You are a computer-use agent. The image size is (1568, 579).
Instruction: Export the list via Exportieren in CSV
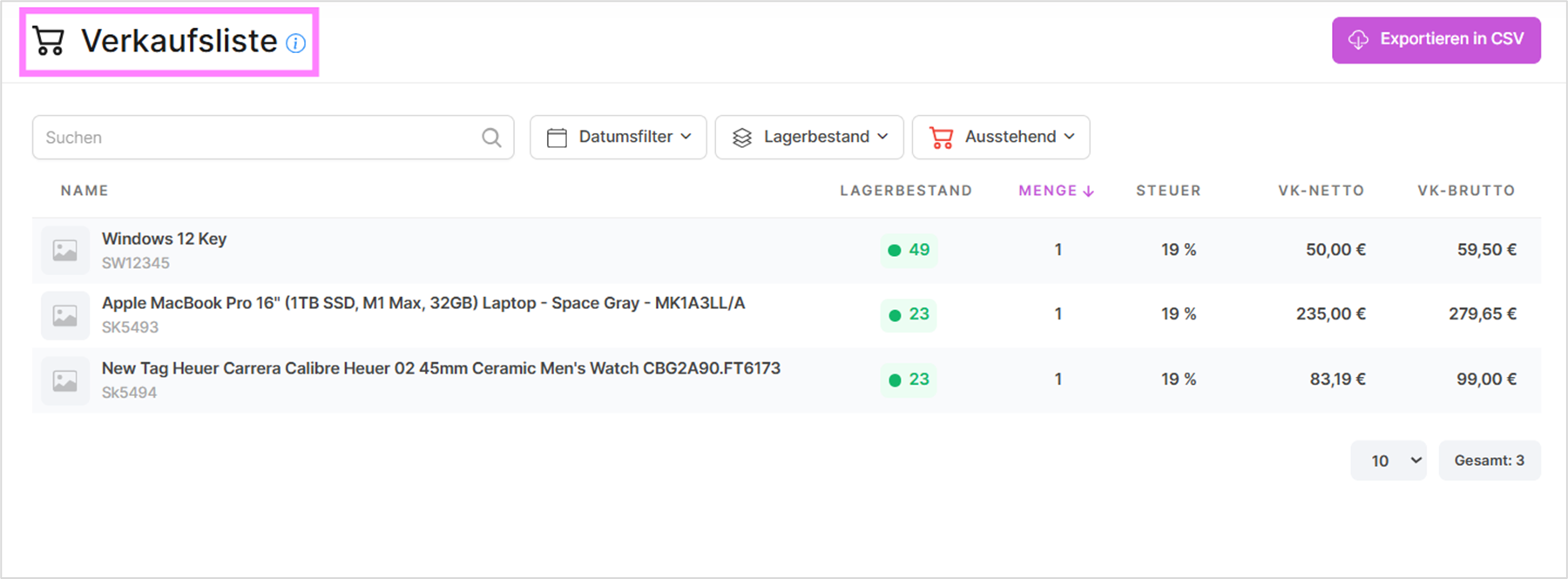(x=1436, y=40)
